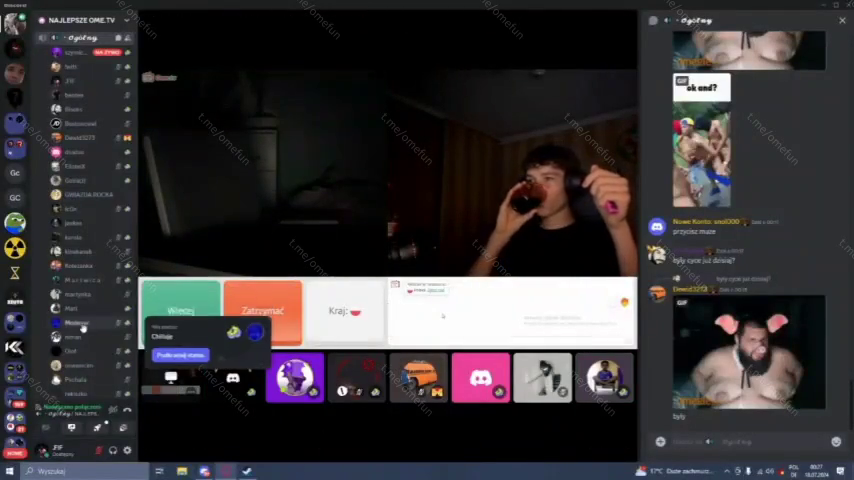Click the orange Zatrzymać button
The height and width of the screenshot is (480, 854).
tap(263, 311)
